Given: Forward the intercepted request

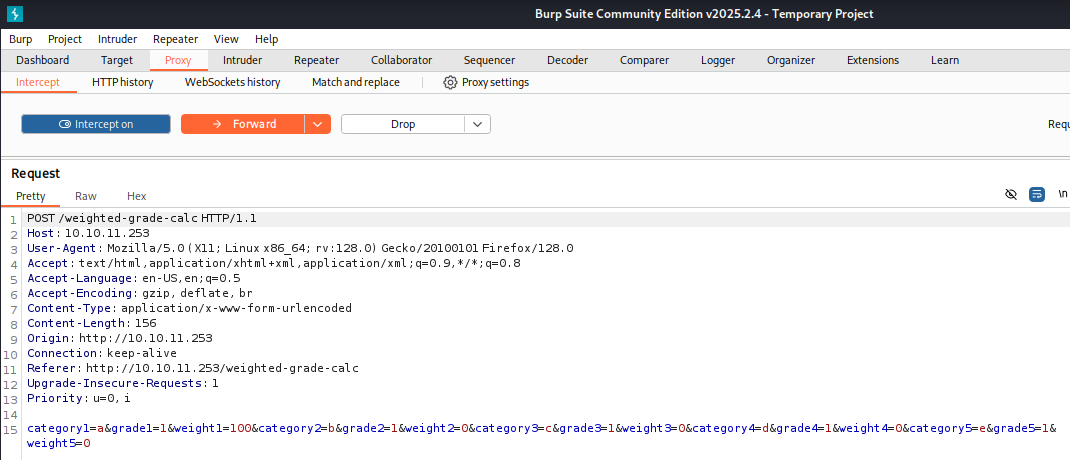Looking at the screenshot, I should click(243, 124).
